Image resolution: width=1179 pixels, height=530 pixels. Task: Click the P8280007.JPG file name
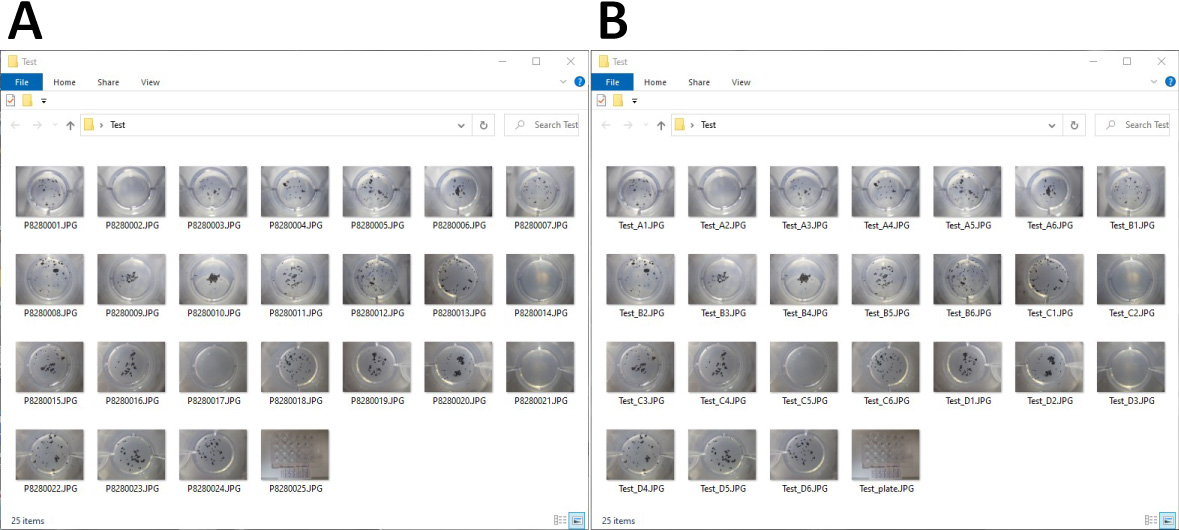coord(541,226)
